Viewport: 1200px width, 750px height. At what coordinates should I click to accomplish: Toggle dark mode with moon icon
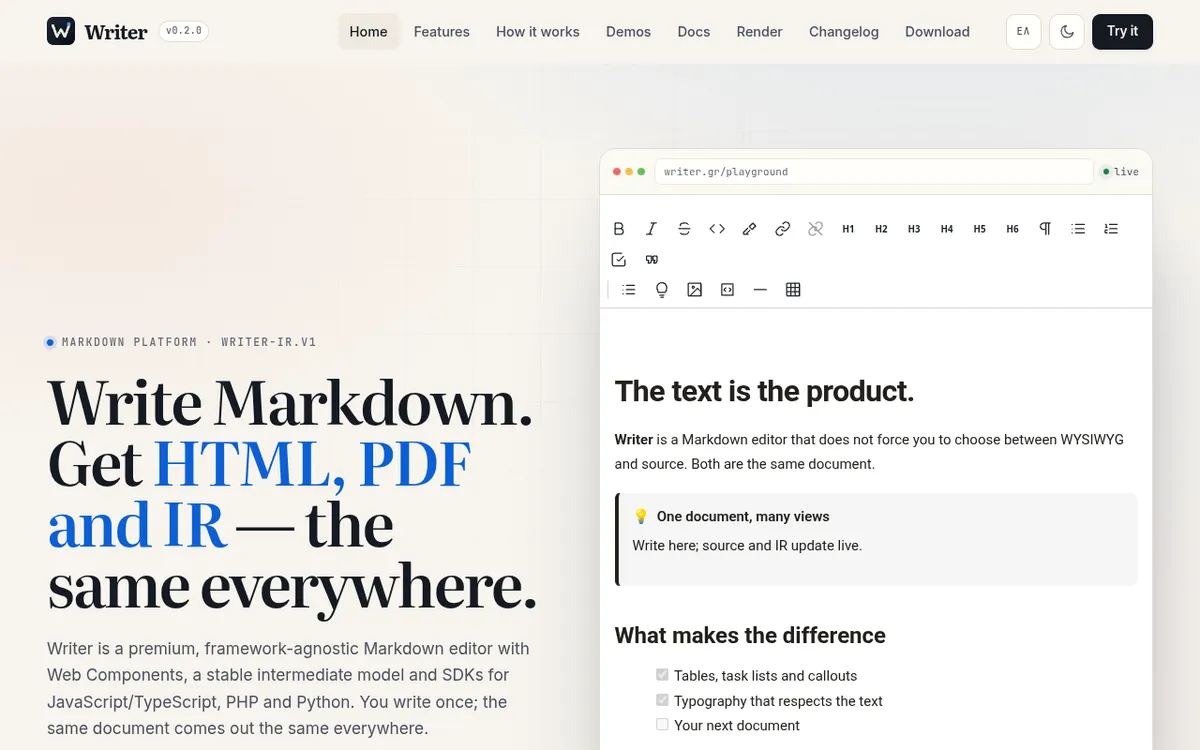(x=1067, y=32)
